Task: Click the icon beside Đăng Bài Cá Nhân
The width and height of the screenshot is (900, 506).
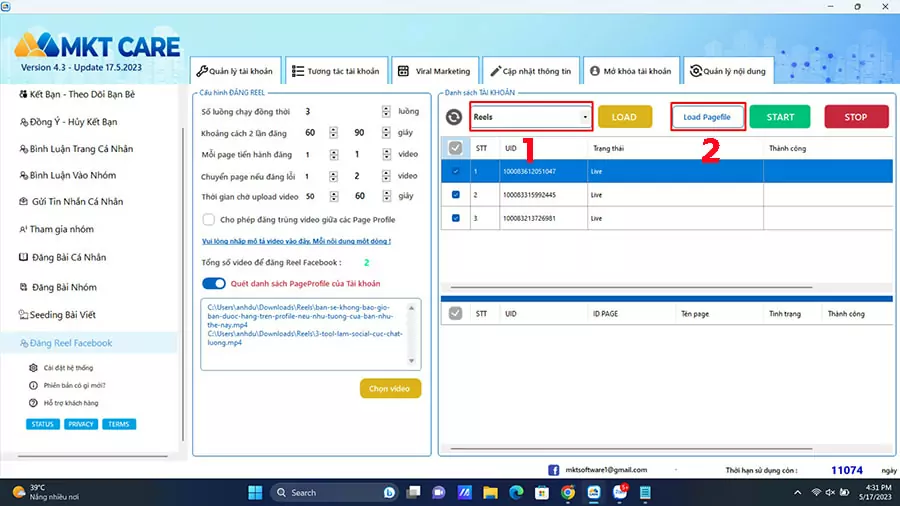Action: coord(24,257)
